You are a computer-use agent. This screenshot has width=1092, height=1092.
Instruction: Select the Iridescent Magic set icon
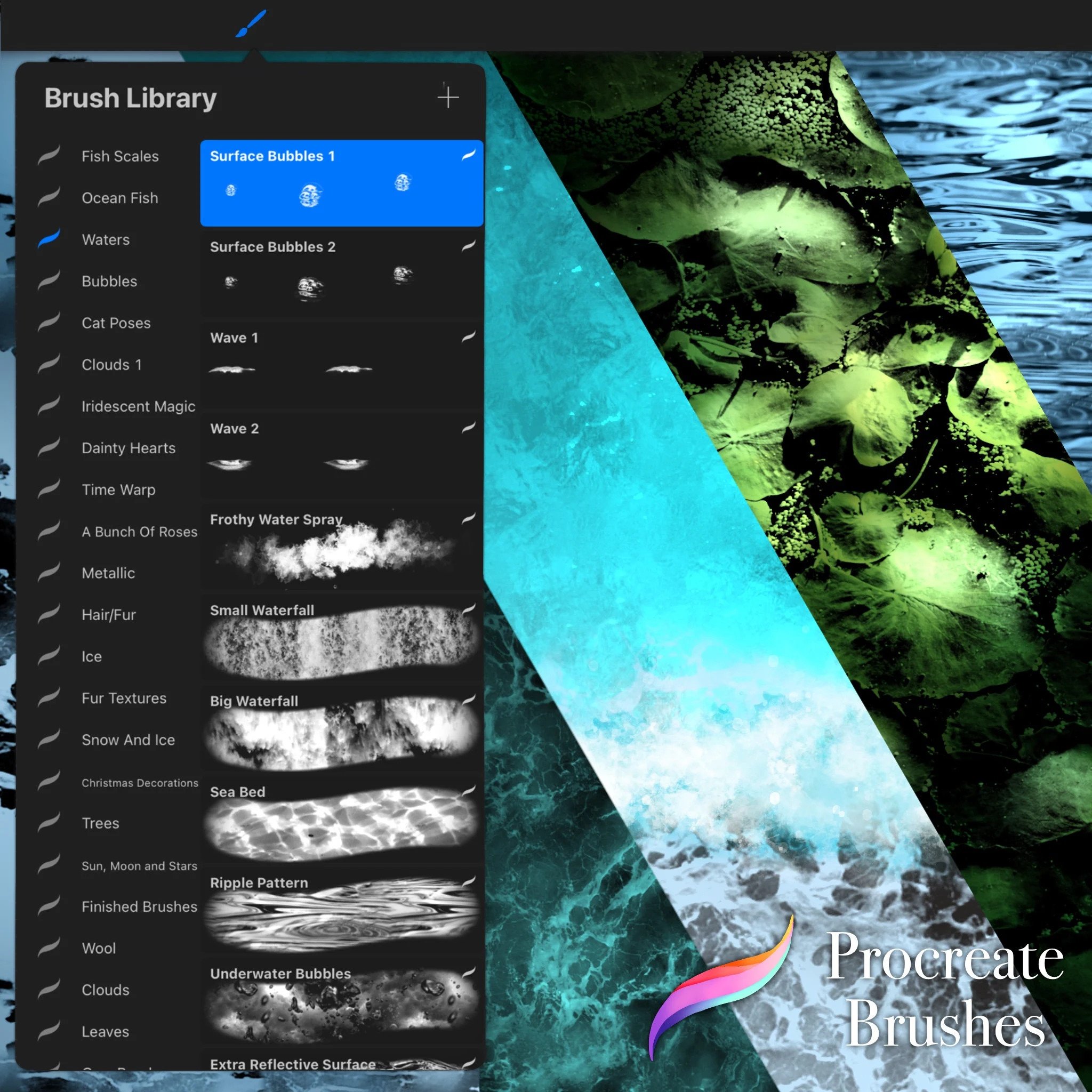[51, 406]
